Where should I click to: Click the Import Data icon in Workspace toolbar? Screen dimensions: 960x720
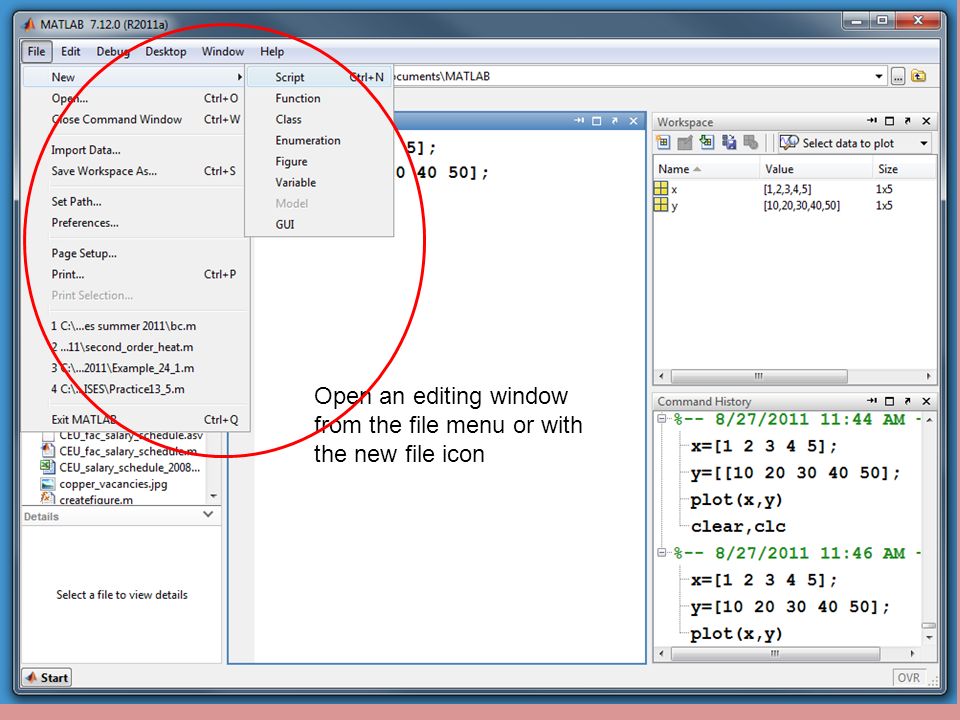click(x=707, y=143)
